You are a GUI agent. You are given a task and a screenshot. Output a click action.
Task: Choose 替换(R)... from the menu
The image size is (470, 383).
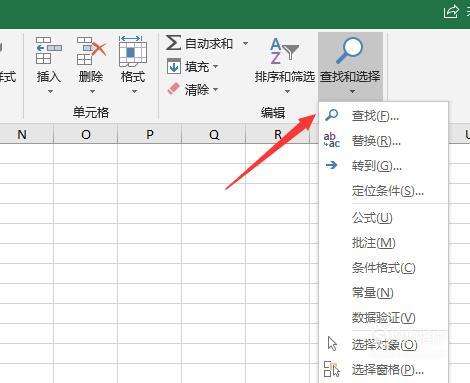click(x=384, y=141)
